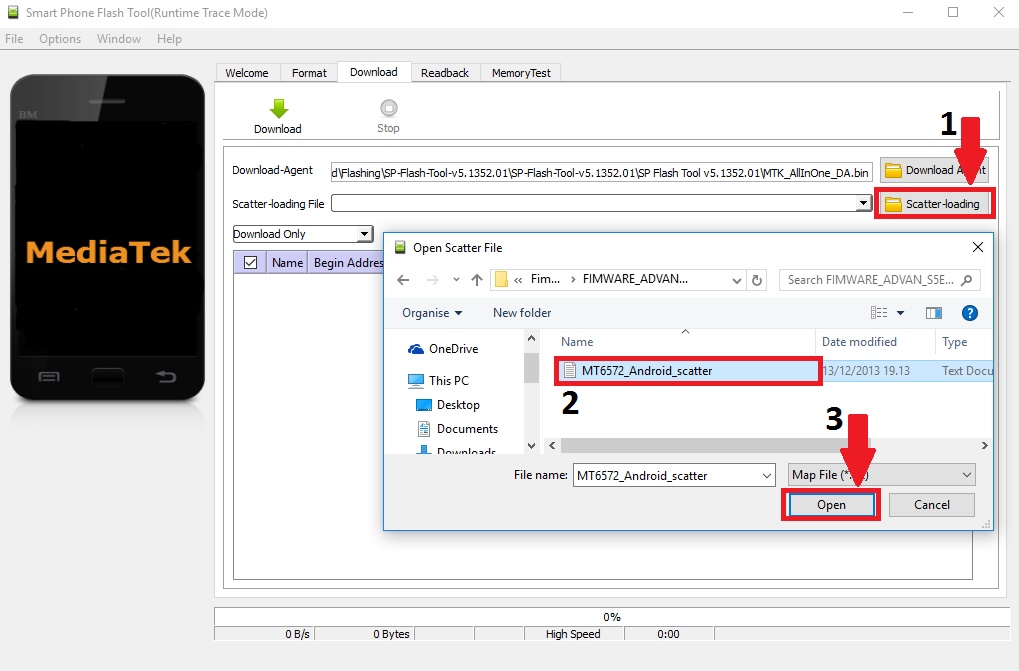1019x671 pixels.
Task: Click New folder in the dialog
Action: (522, 313)
